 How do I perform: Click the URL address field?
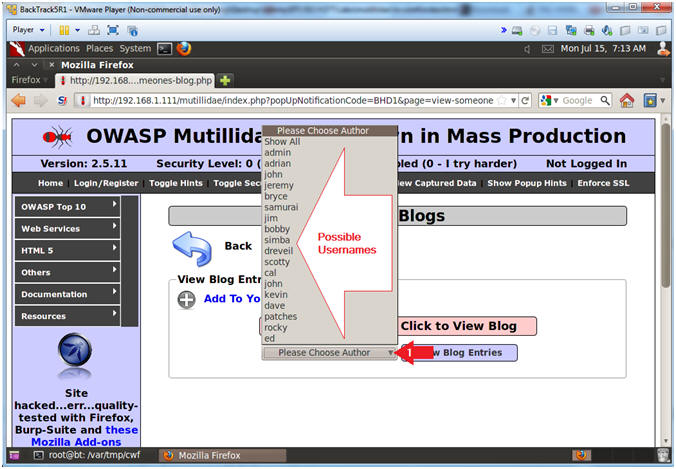coord(293,100)
